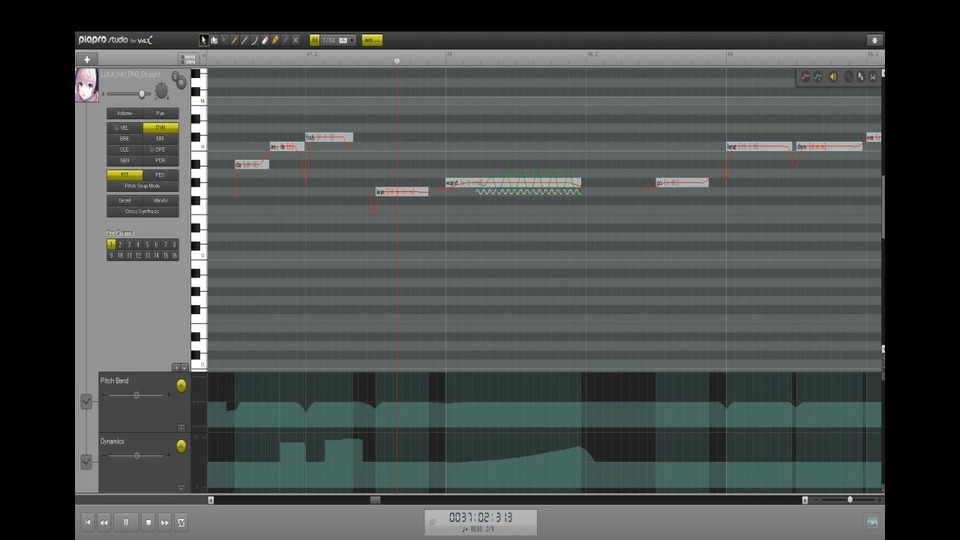Image resolution: width=960 pixels, height=540 pixels.
Task: Click the rewind button
Action: tap(104, 522)
